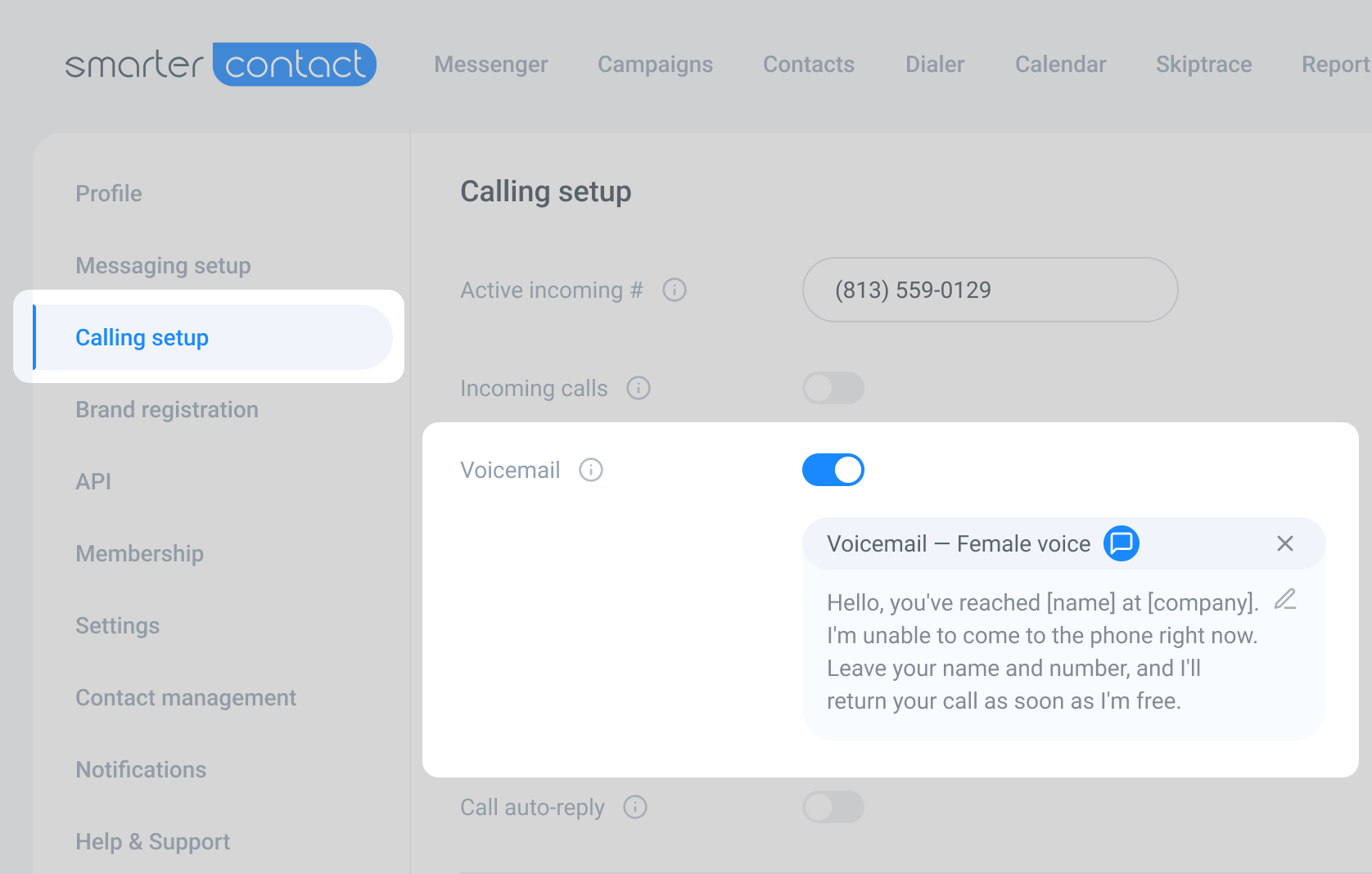Image resolution: width=1372 pixels, height=874 pixels.
Task: Navigate to the Dialer tab
Action: pos(934,65)
